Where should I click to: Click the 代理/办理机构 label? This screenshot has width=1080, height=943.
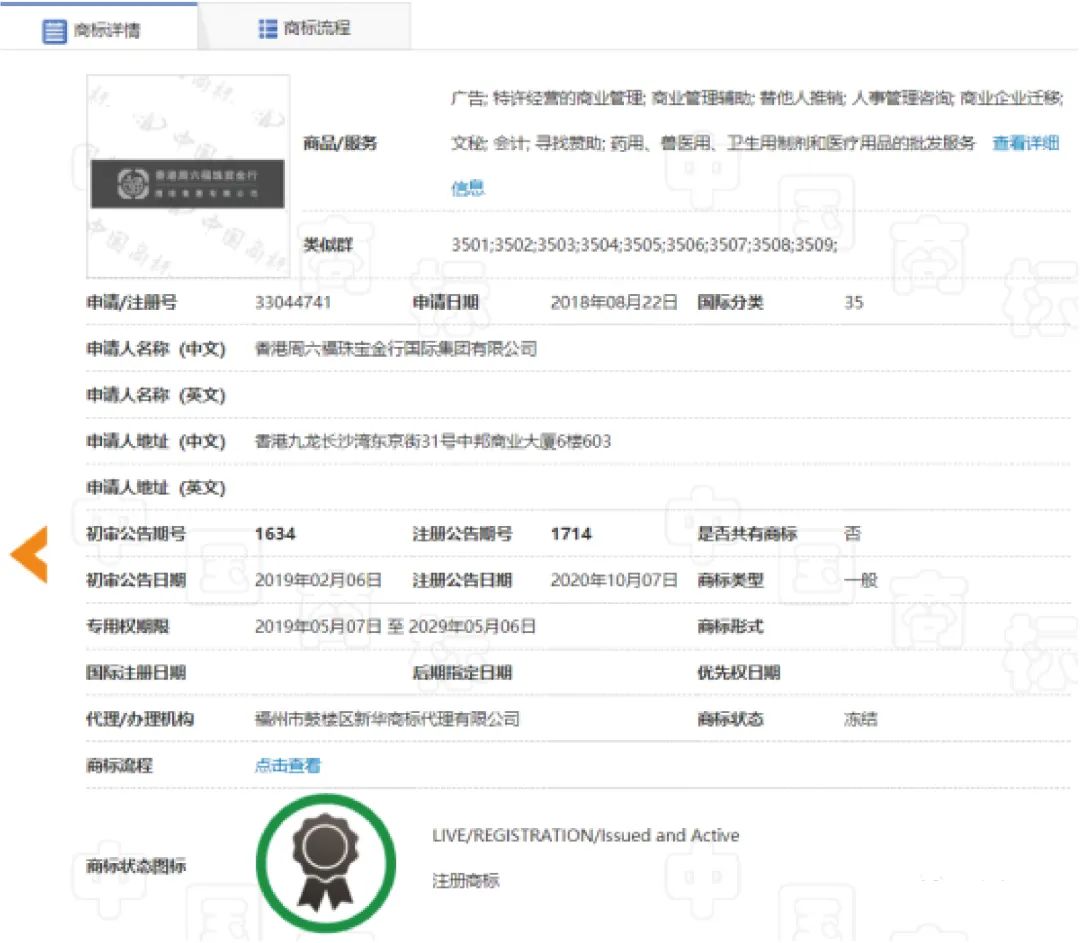140,719
